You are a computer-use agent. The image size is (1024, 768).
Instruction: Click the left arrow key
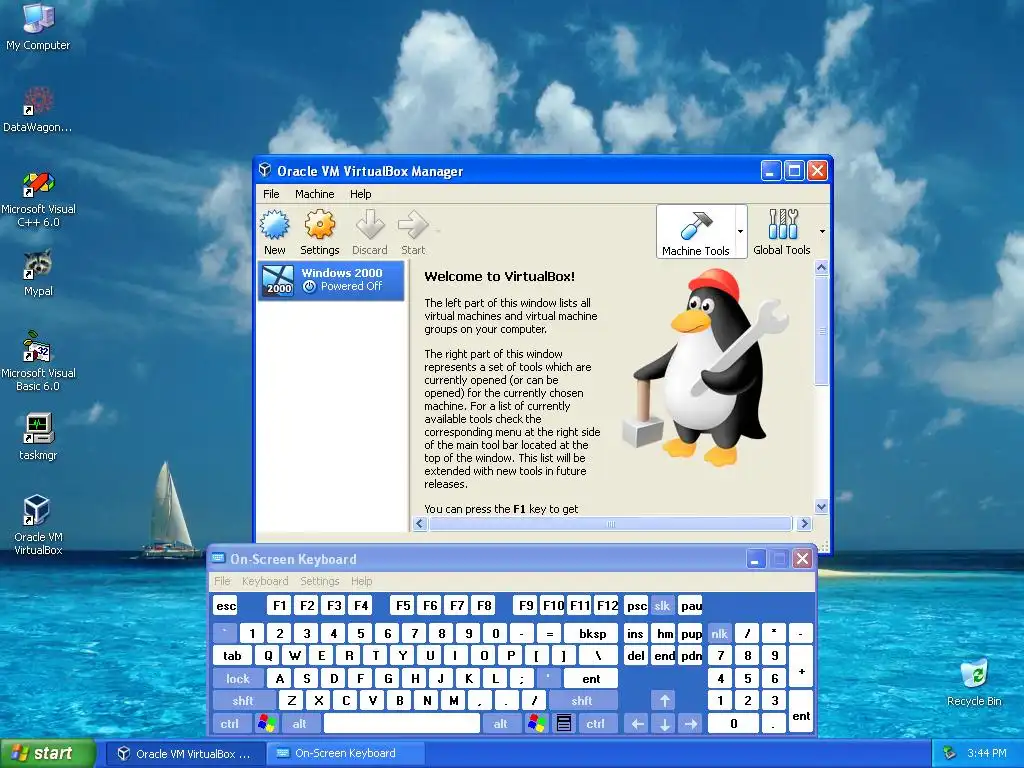[x=637, y=724]
